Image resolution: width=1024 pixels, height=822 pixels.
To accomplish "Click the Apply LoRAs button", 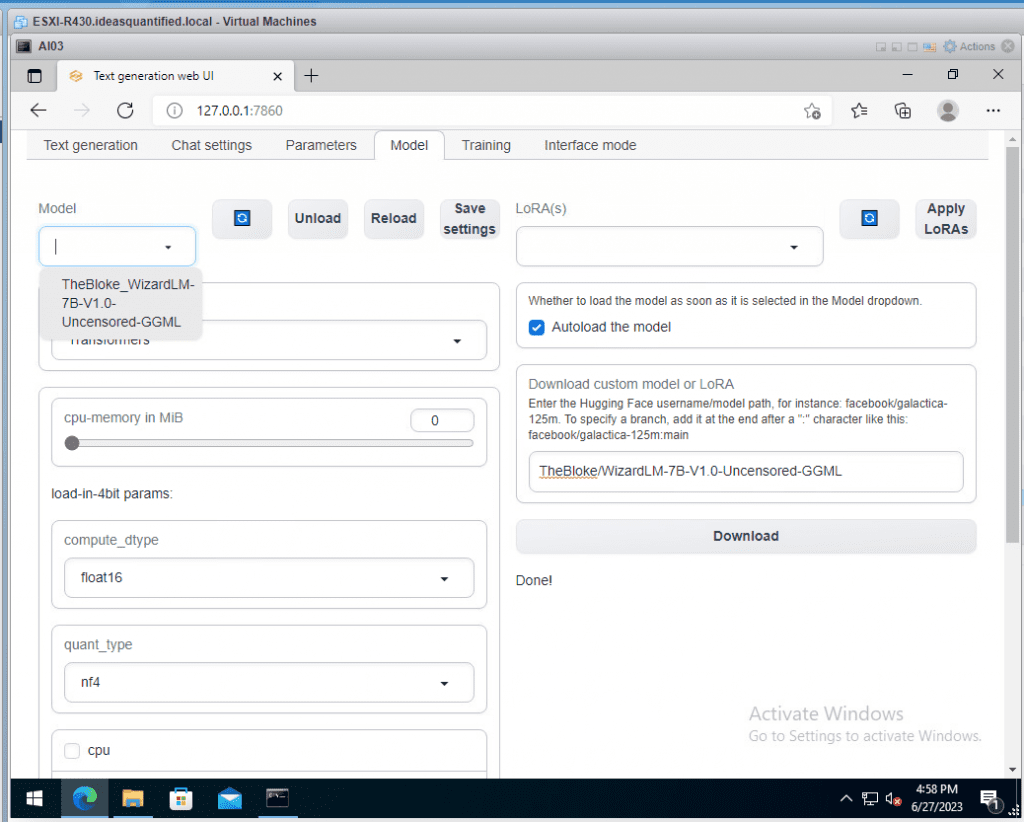I will pyautogui.click(x=946, y=218).
